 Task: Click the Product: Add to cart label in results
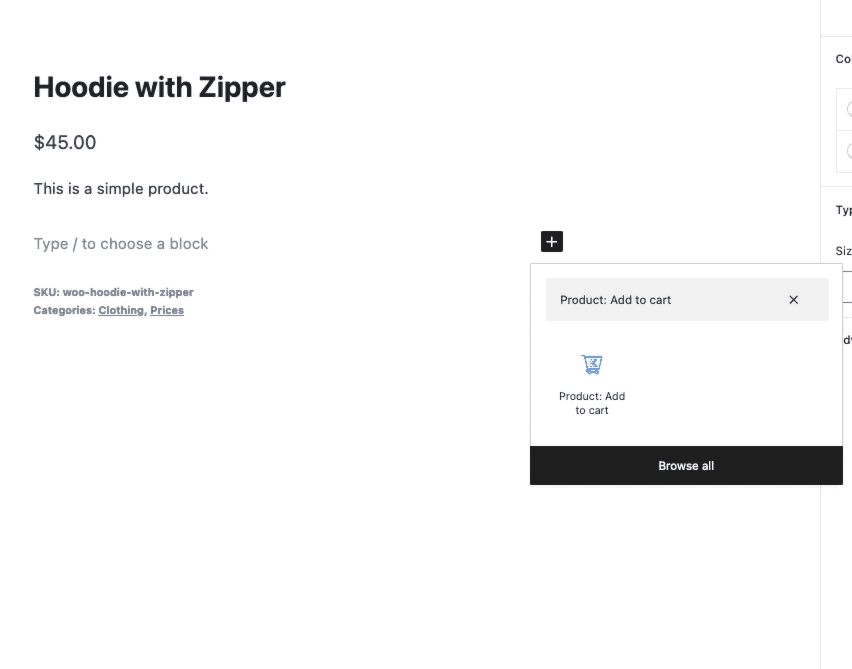click(x=592, y=403)
